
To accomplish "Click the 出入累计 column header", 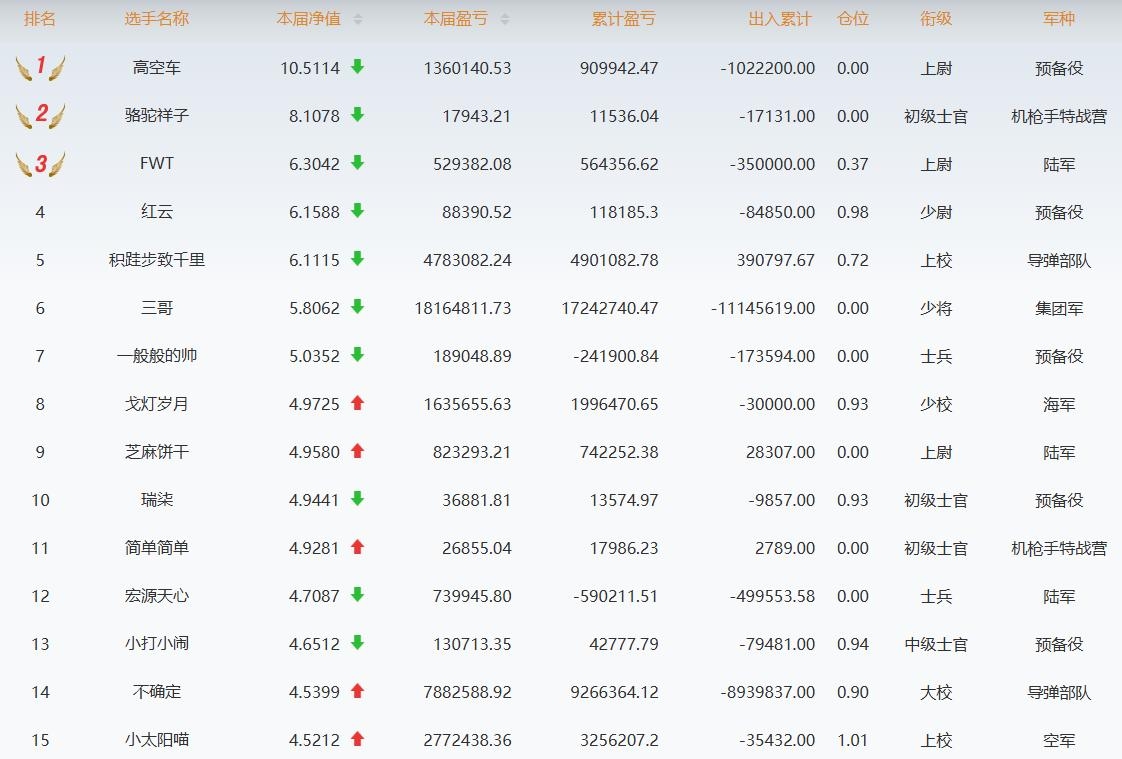I will [780, 19].
